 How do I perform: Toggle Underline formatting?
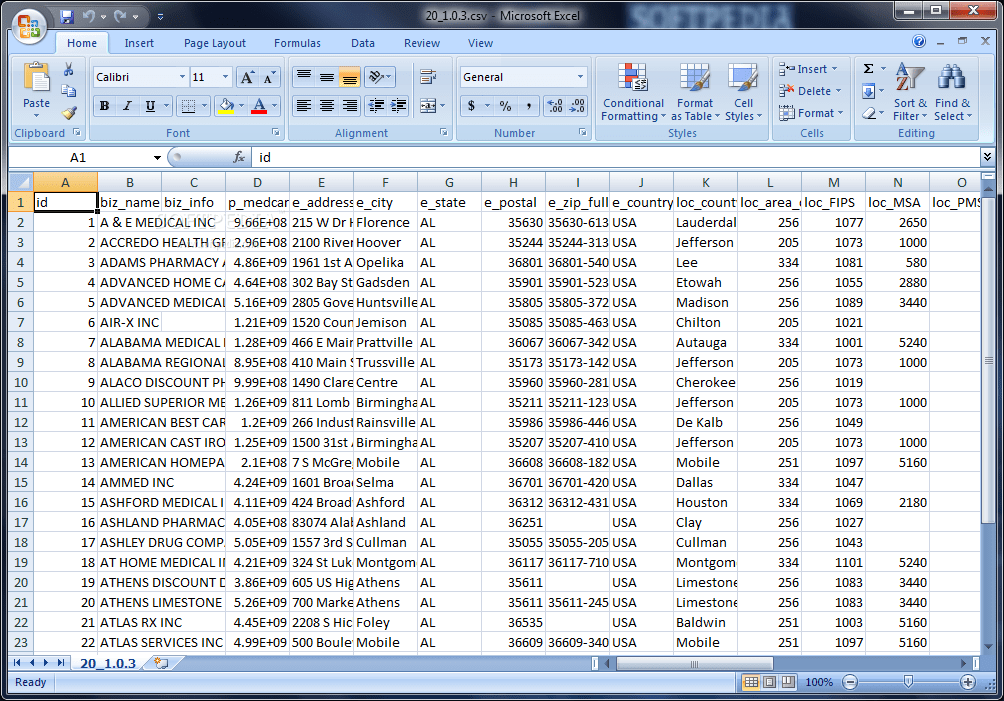click(150, 106)
